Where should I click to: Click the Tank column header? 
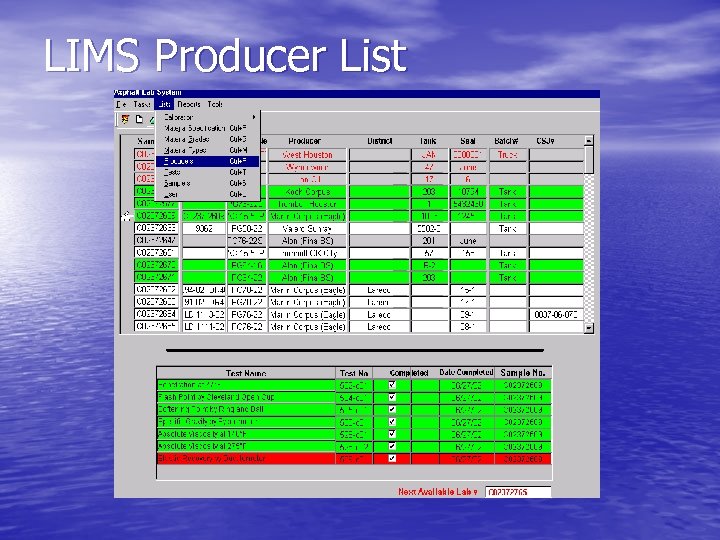tap(428, 141)
